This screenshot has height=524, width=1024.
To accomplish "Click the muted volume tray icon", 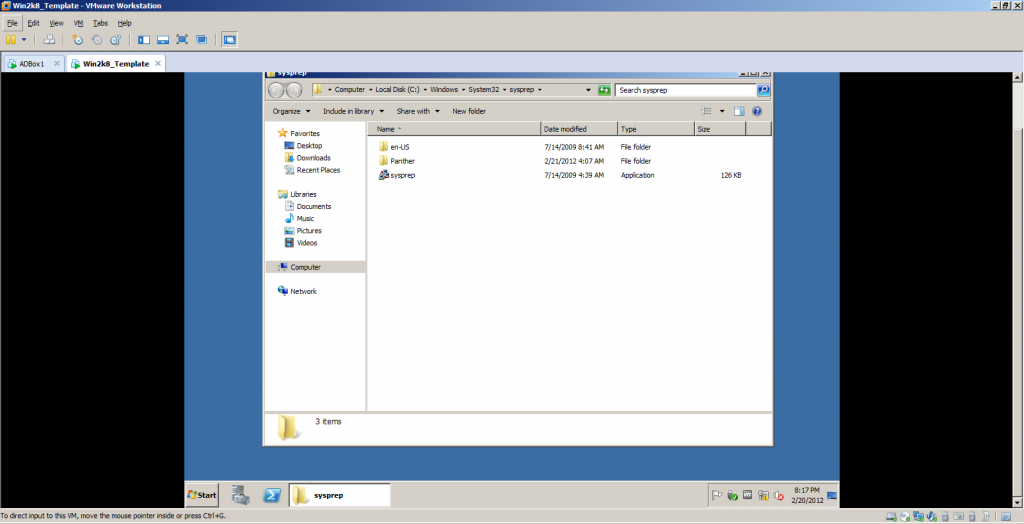I will pyautogui.click(x=779, y=495).
